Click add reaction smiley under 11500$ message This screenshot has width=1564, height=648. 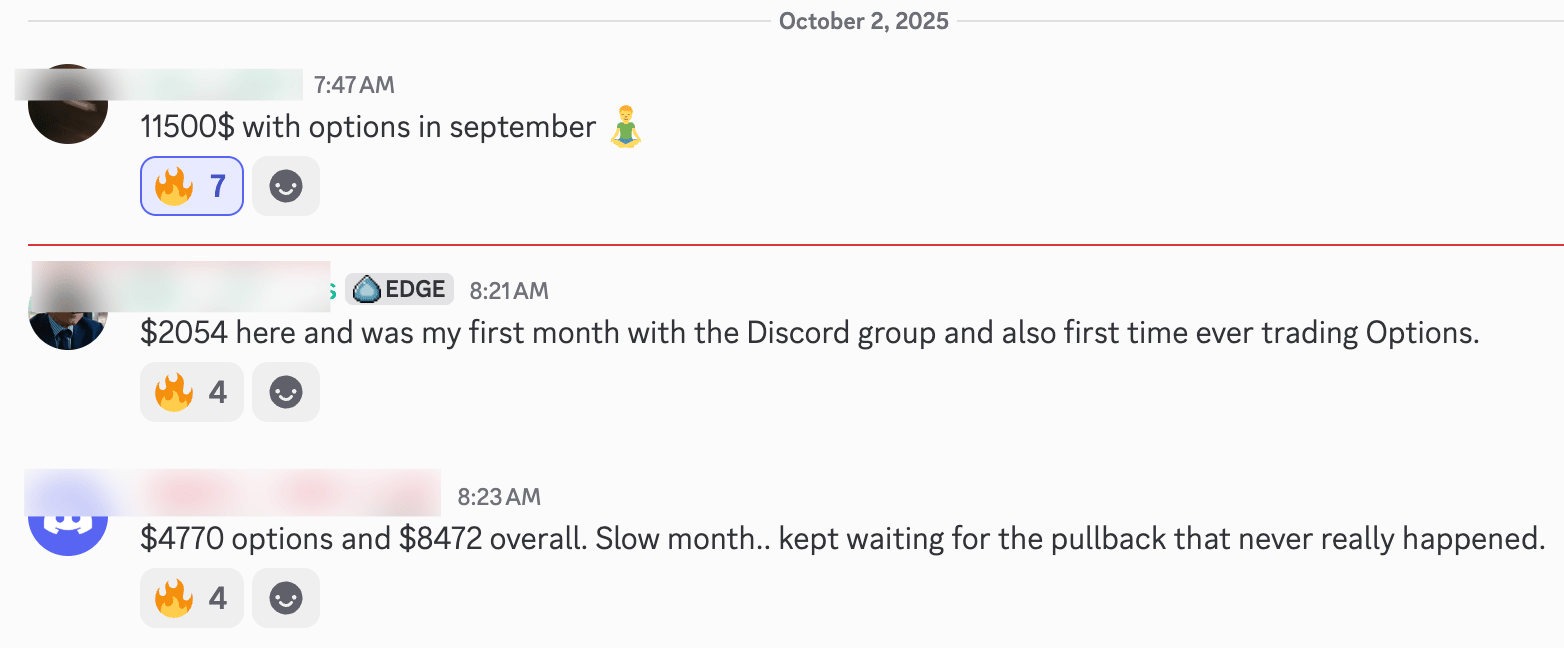coord(286,186)
